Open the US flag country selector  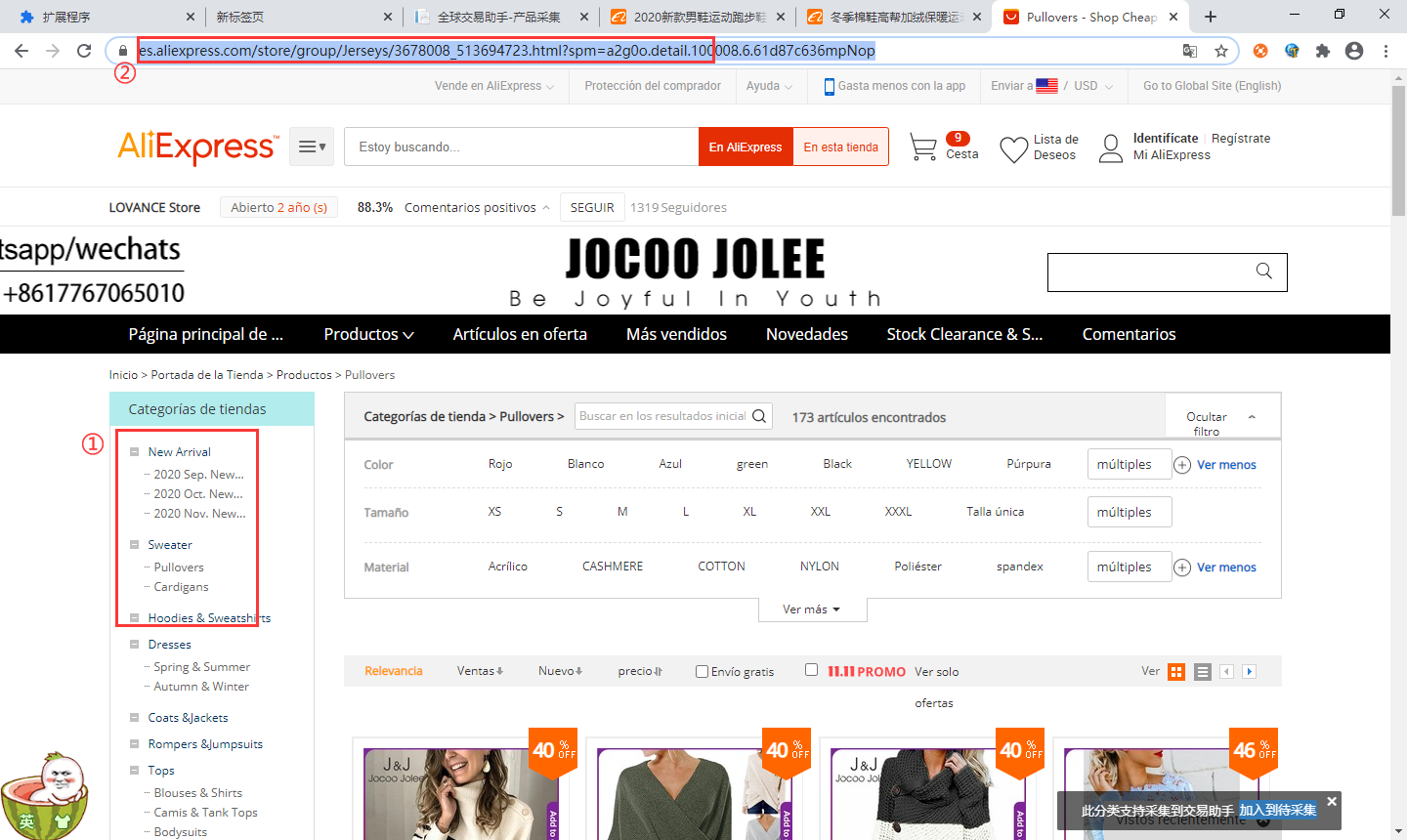(x=1046, y=86)
